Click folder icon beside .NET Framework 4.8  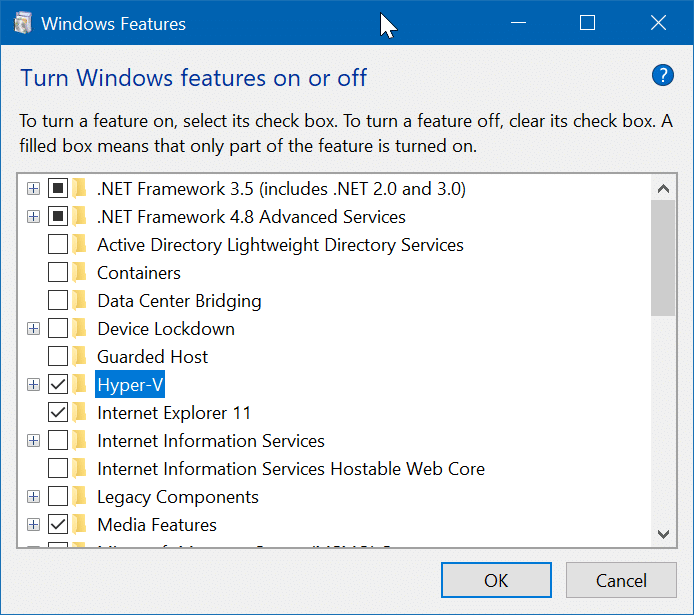[80, 216]
